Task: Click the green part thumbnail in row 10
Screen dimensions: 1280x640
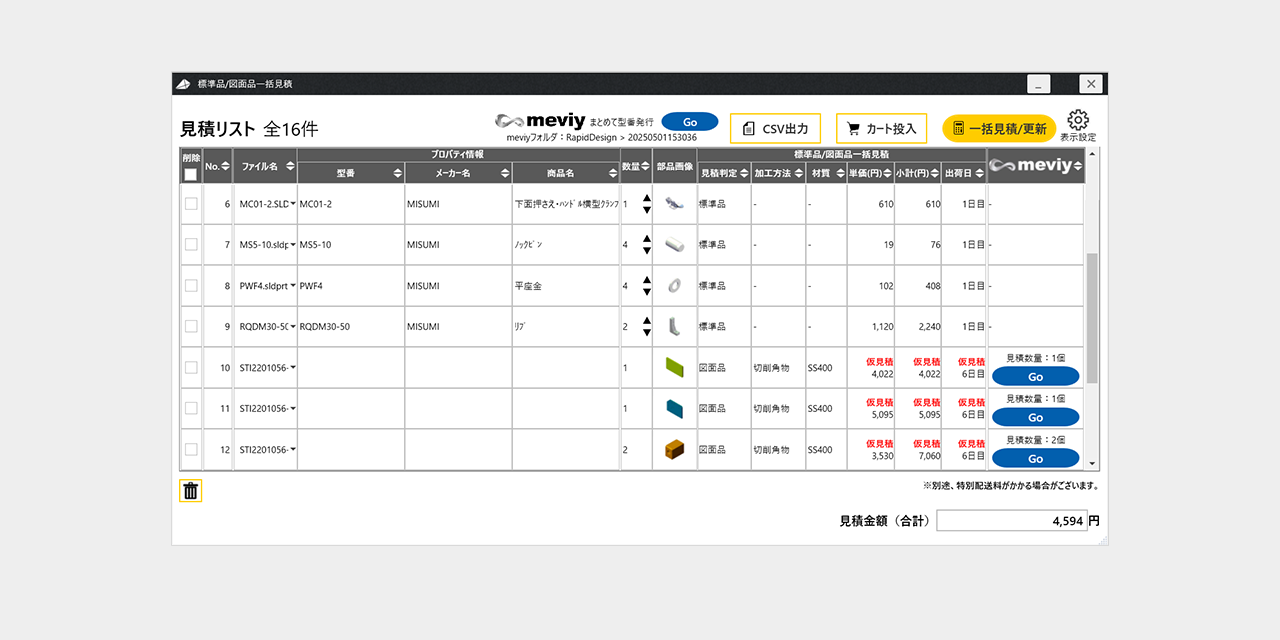Action: tap(675, 368)
